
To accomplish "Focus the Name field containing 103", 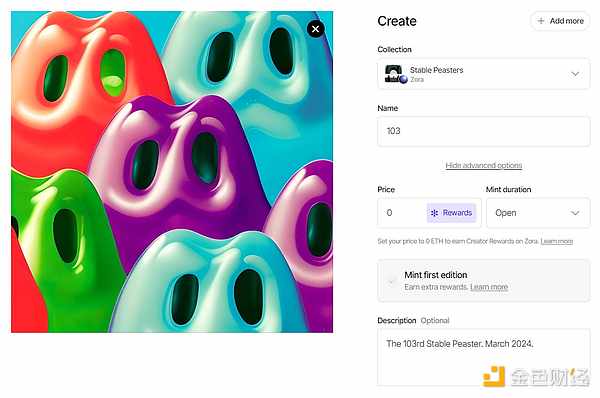I will tap(484, 131).
